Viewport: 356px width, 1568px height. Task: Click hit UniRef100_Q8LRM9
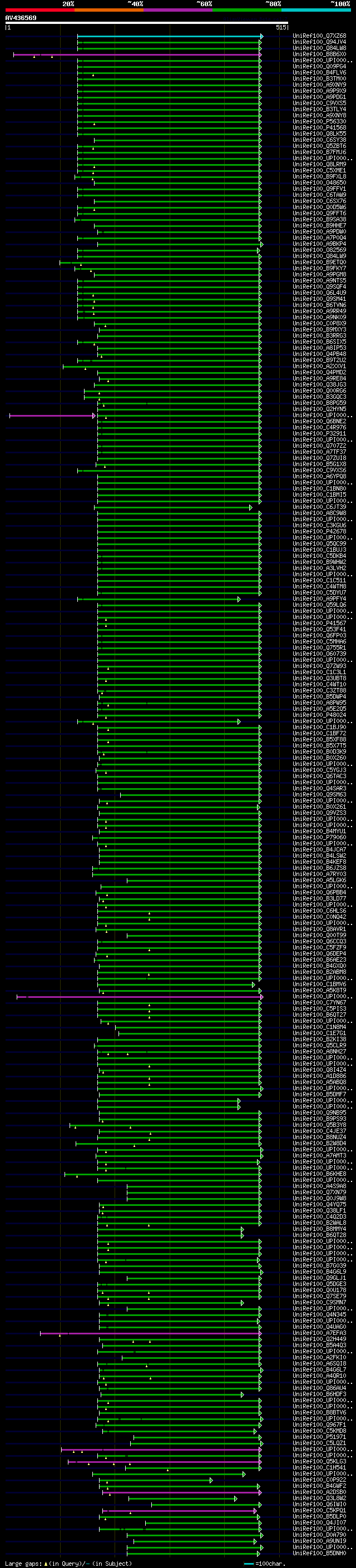tap(319, 164)
